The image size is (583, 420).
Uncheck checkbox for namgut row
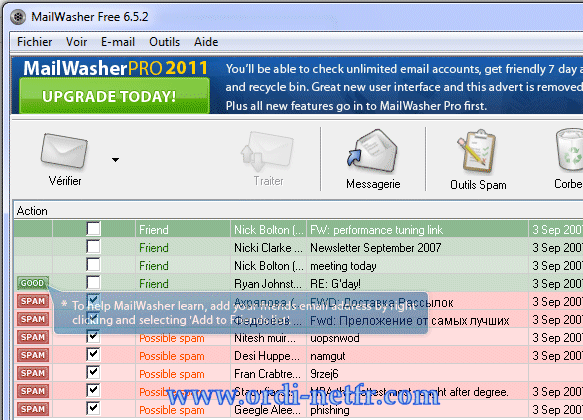[x=93, y=354]
